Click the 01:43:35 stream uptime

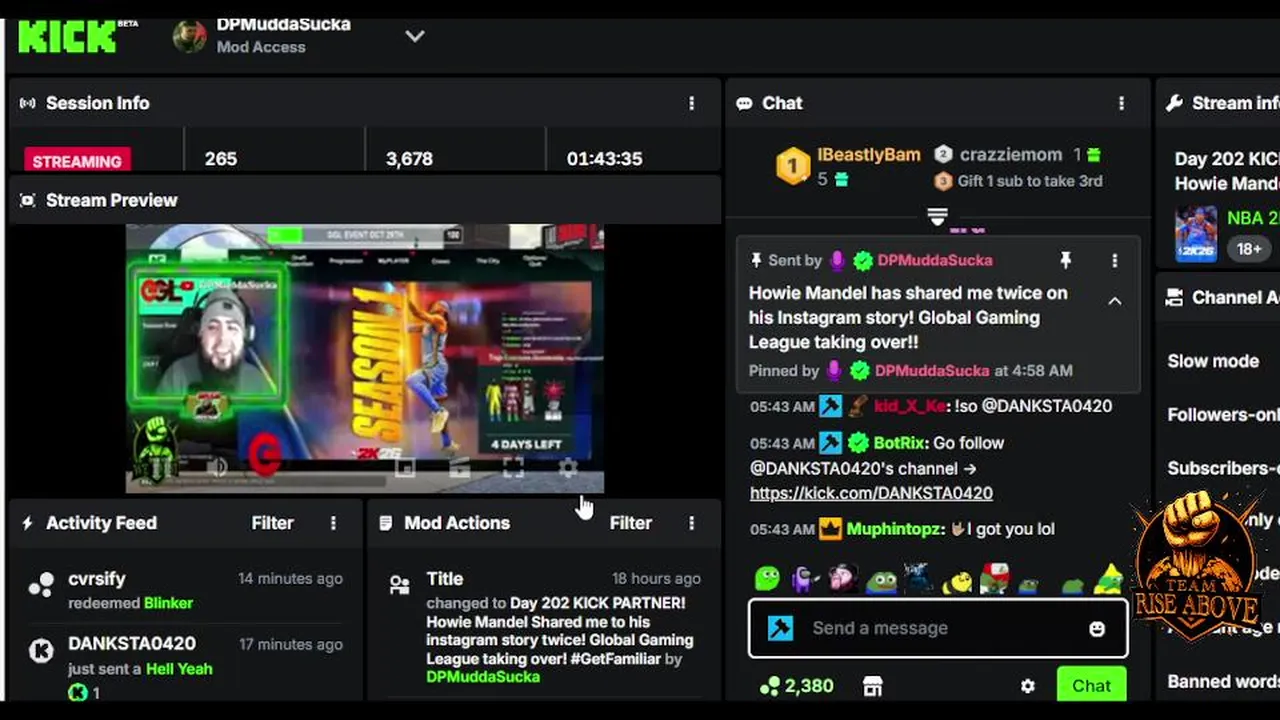(604, 159)
